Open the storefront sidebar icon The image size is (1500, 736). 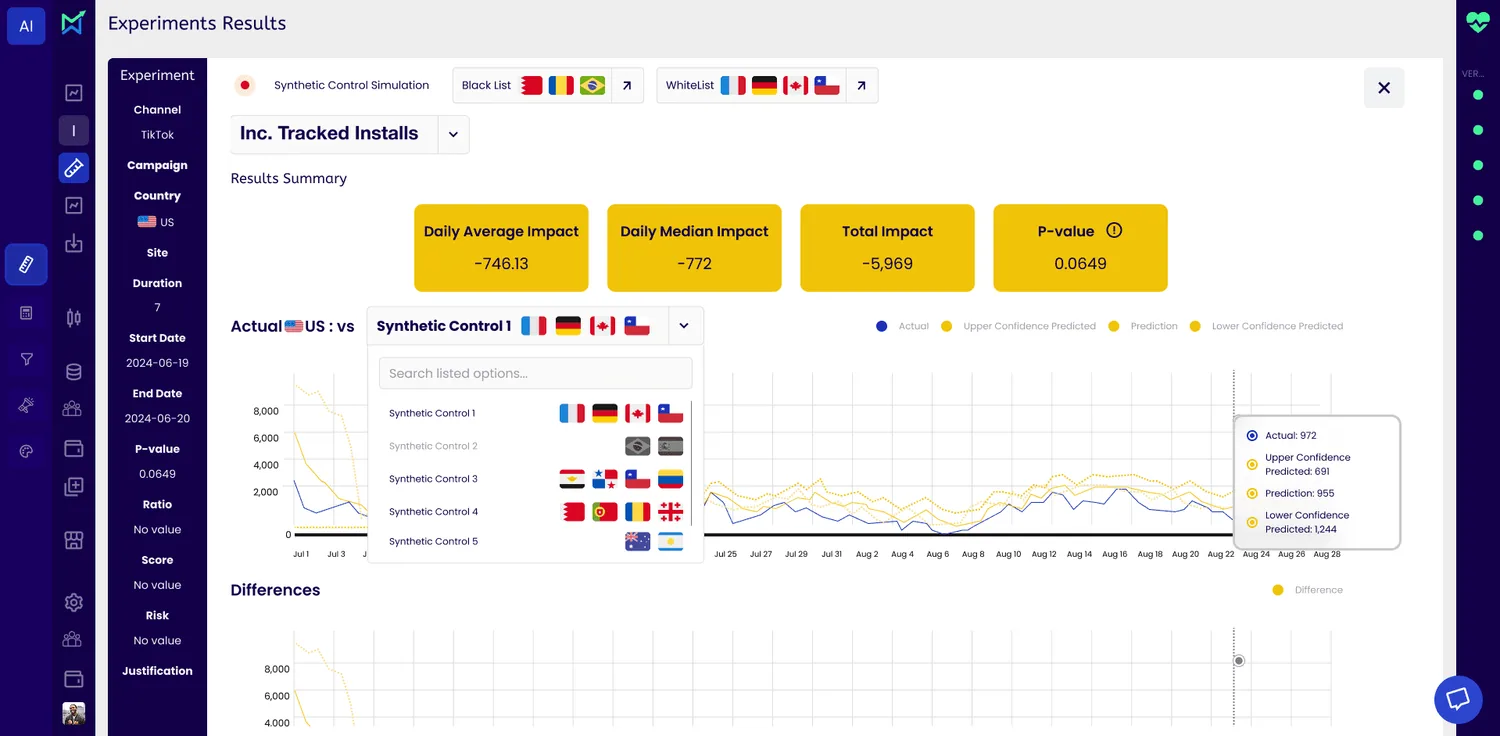point(73,540)
